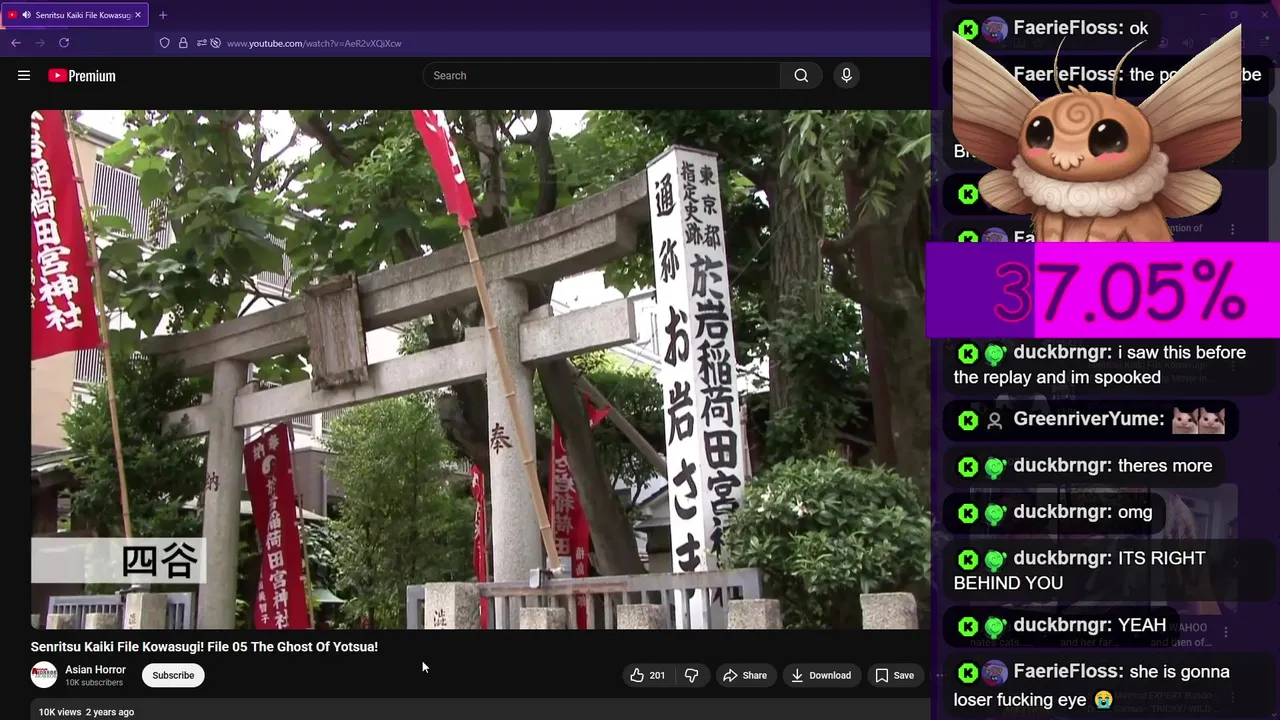The height and width of the screenshot is (720, 1280).
Task: Open the site permissions icon in address bar
Action: point(201,43)
